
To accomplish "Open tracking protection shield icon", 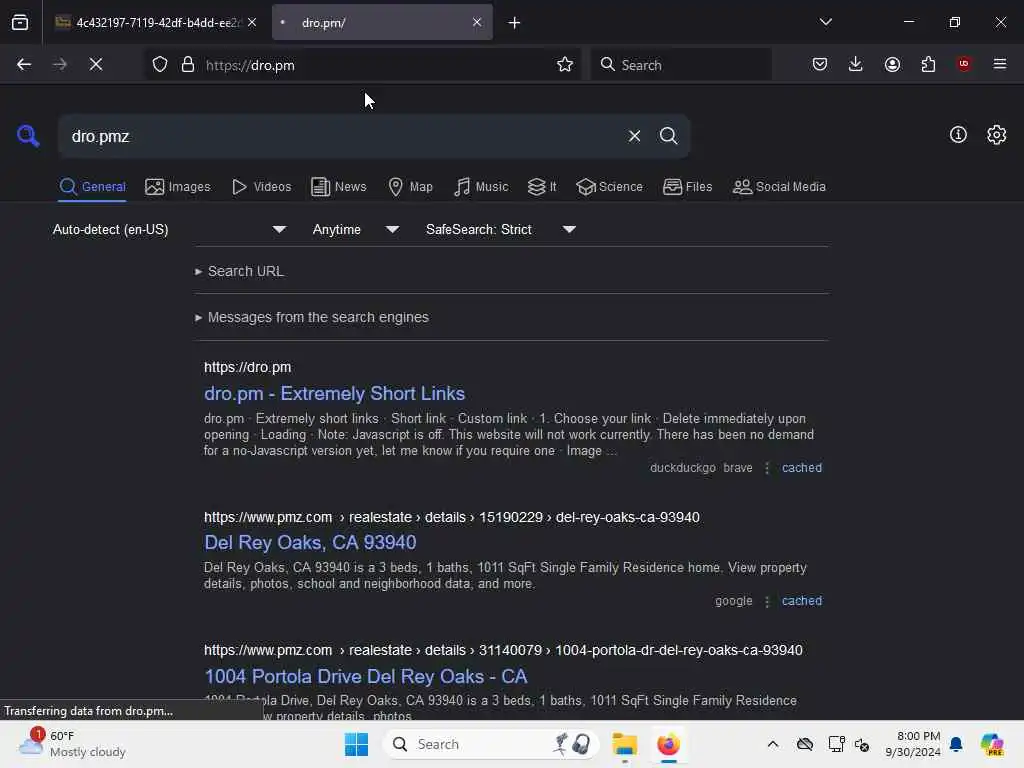I will point(160,65).
